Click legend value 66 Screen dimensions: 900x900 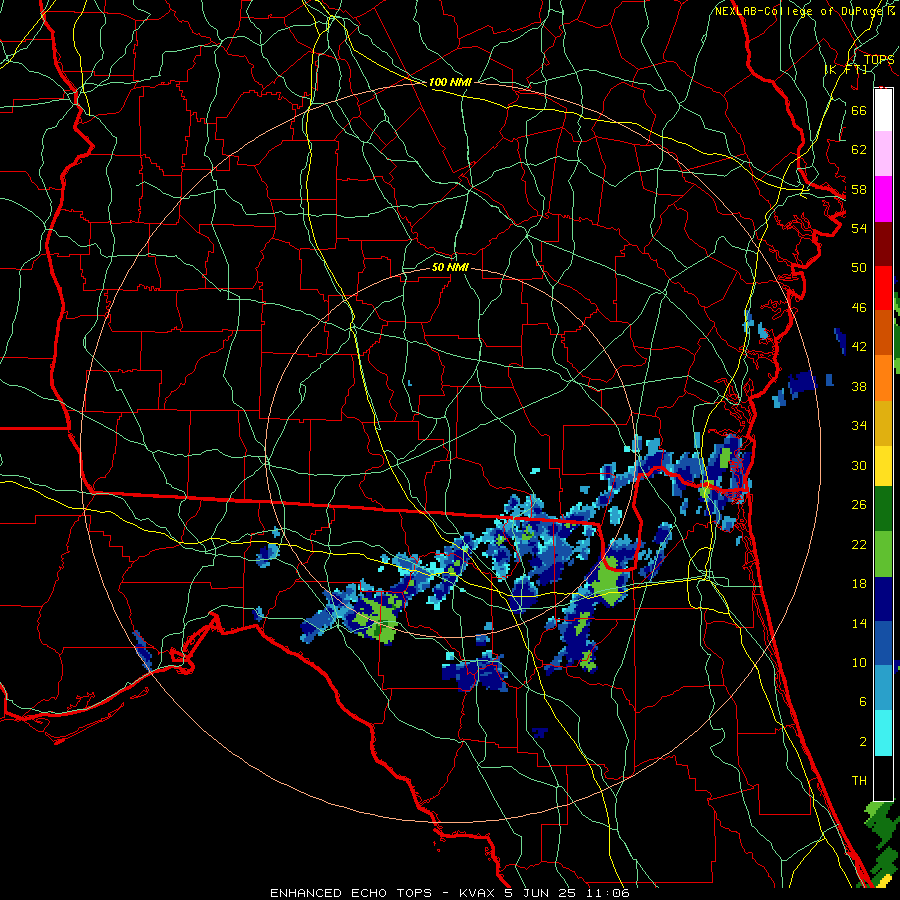pos(859,110)
